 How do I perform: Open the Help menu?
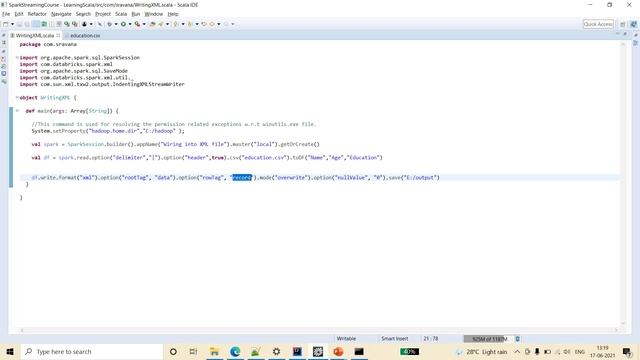click(x=173, y=14)
